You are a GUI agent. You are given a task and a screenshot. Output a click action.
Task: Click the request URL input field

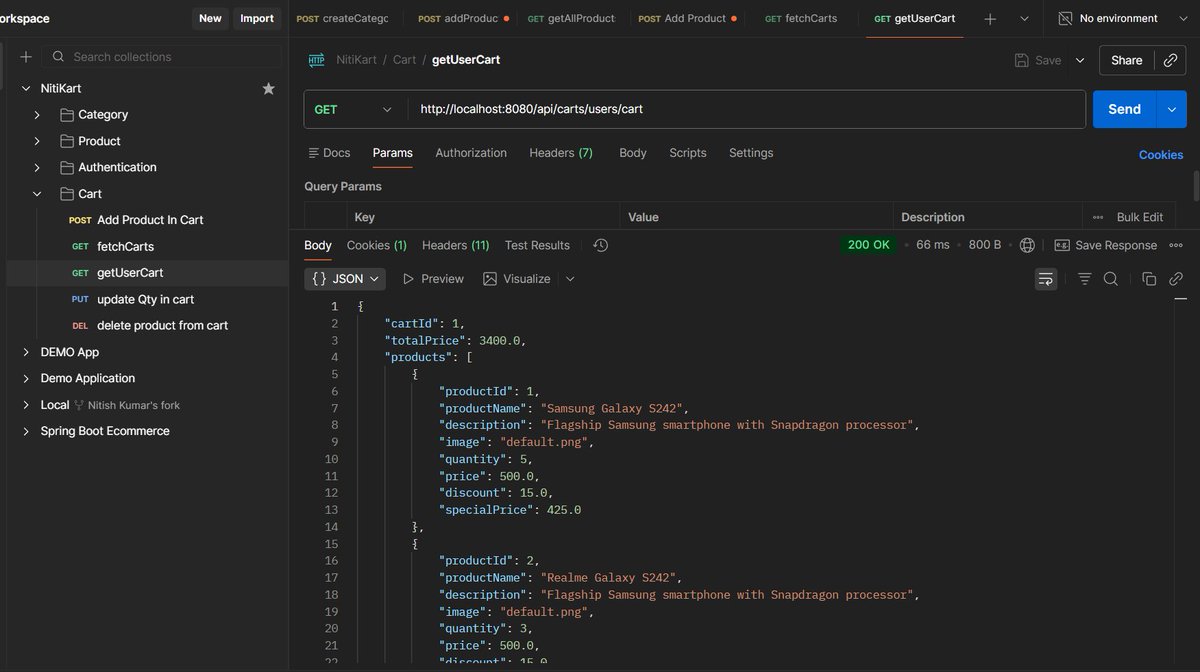coord(746,110)
